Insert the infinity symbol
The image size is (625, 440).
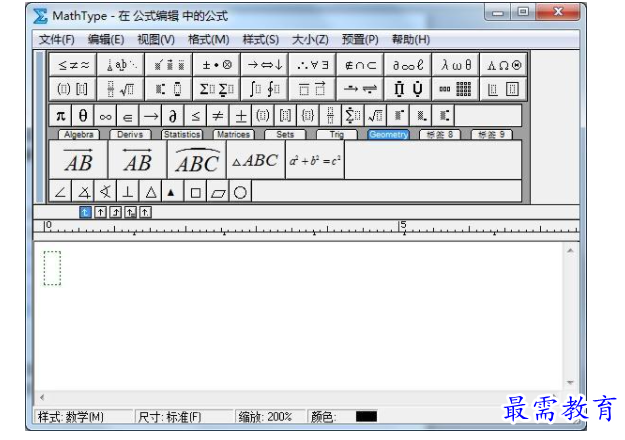click(106, 116)
